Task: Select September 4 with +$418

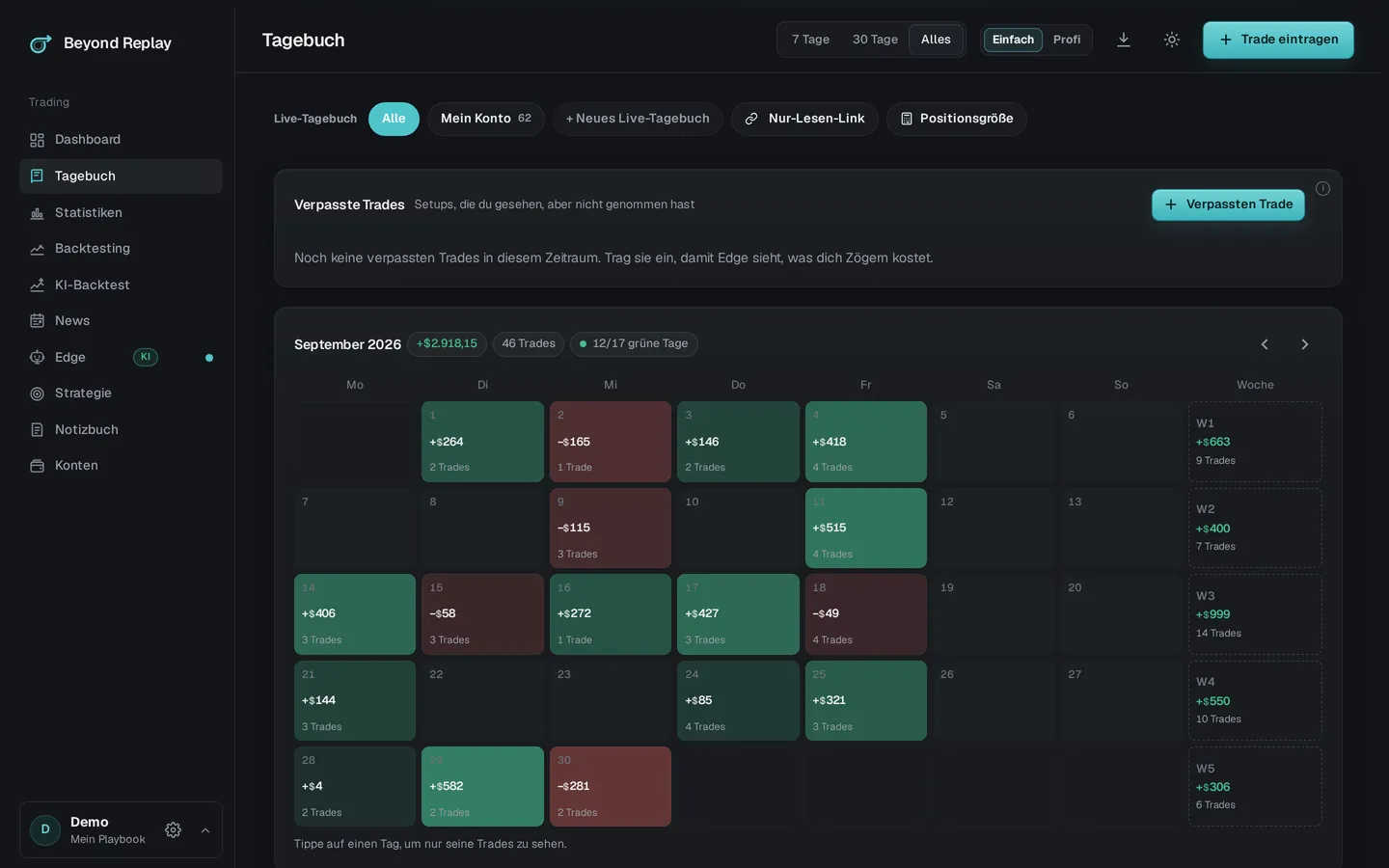Action: [866, 442]
